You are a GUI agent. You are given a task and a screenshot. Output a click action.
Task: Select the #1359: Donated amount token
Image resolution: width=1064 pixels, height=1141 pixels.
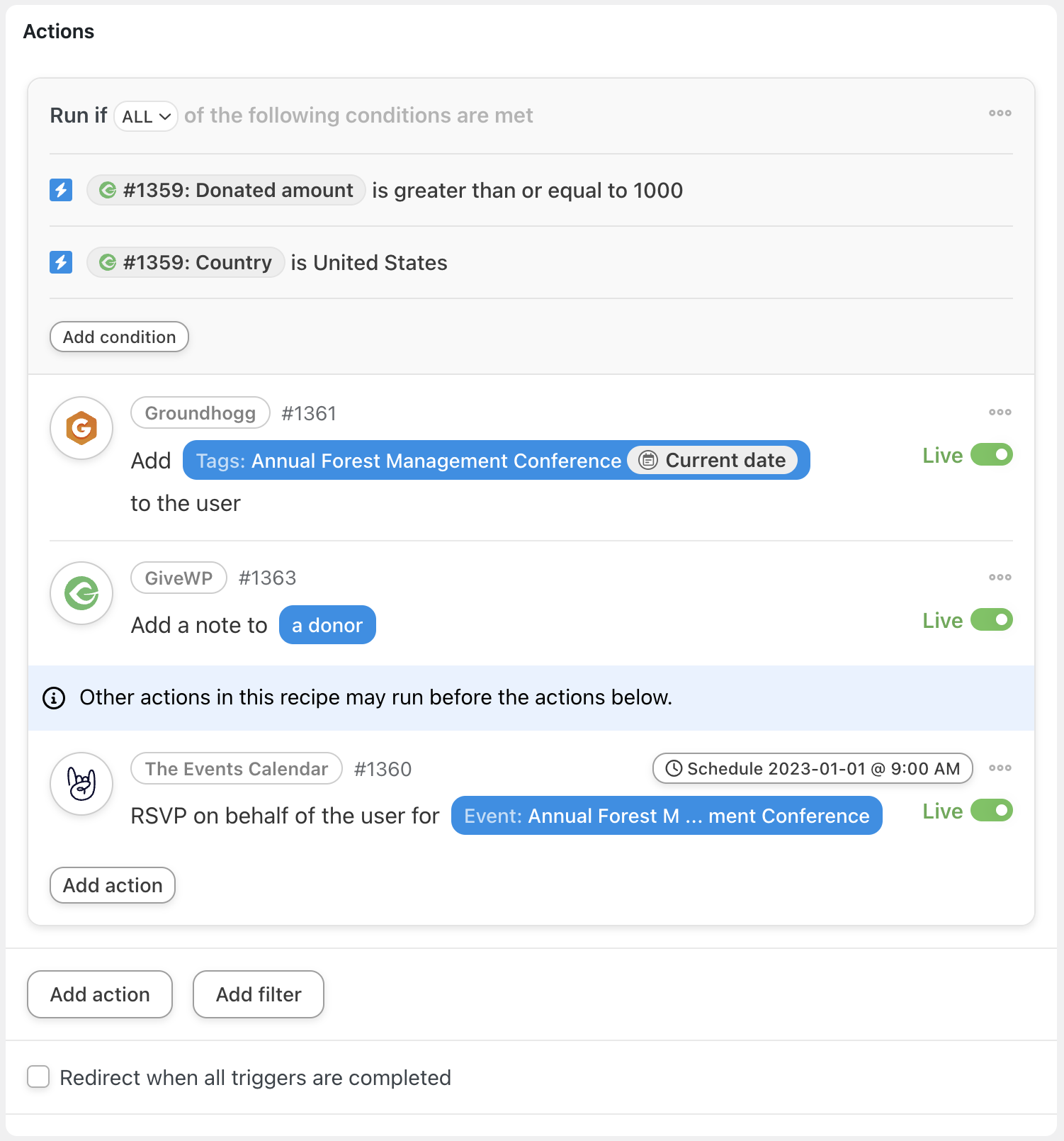[226, 190]
